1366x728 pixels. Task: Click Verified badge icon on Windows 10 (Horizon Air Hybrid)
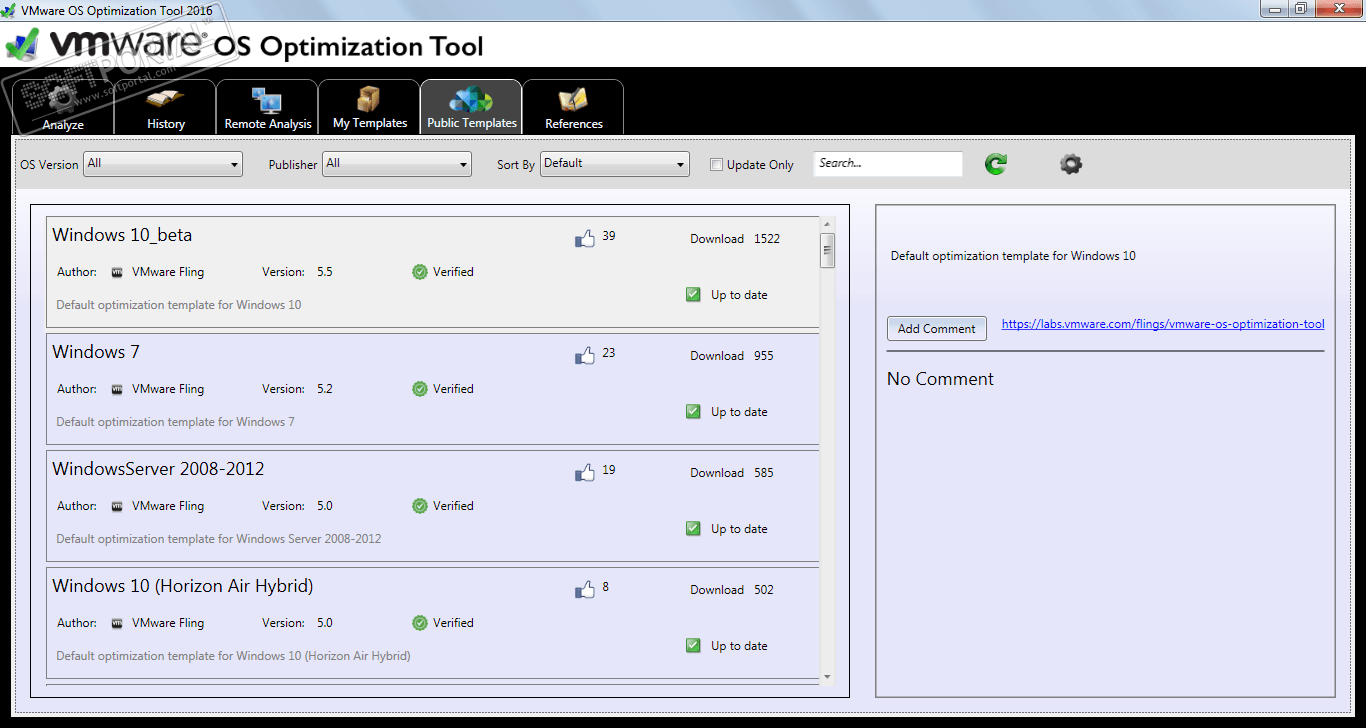click(x=420, y=623)
